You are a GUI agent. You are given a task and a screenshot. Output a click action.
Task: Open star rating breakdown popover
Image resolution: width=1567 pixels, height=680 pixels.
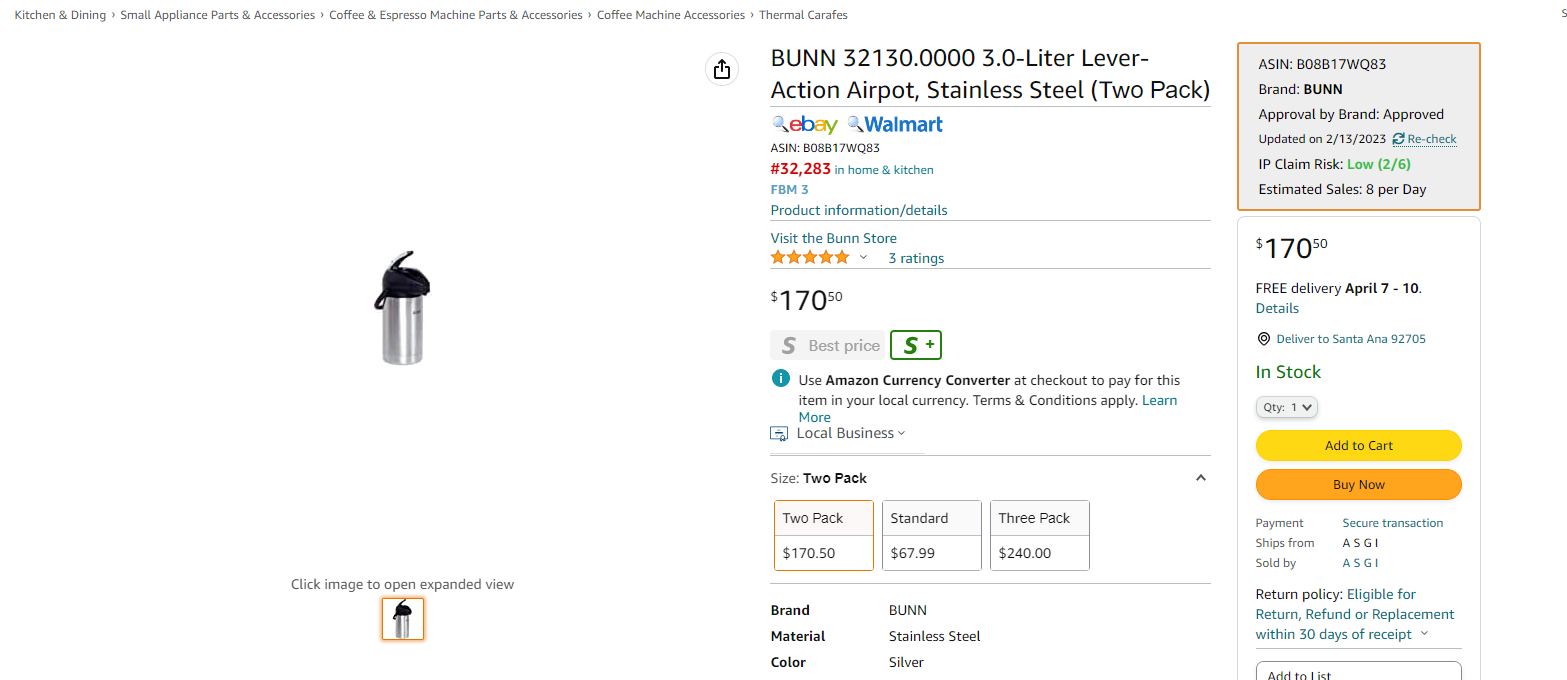(x=863, y=257)
